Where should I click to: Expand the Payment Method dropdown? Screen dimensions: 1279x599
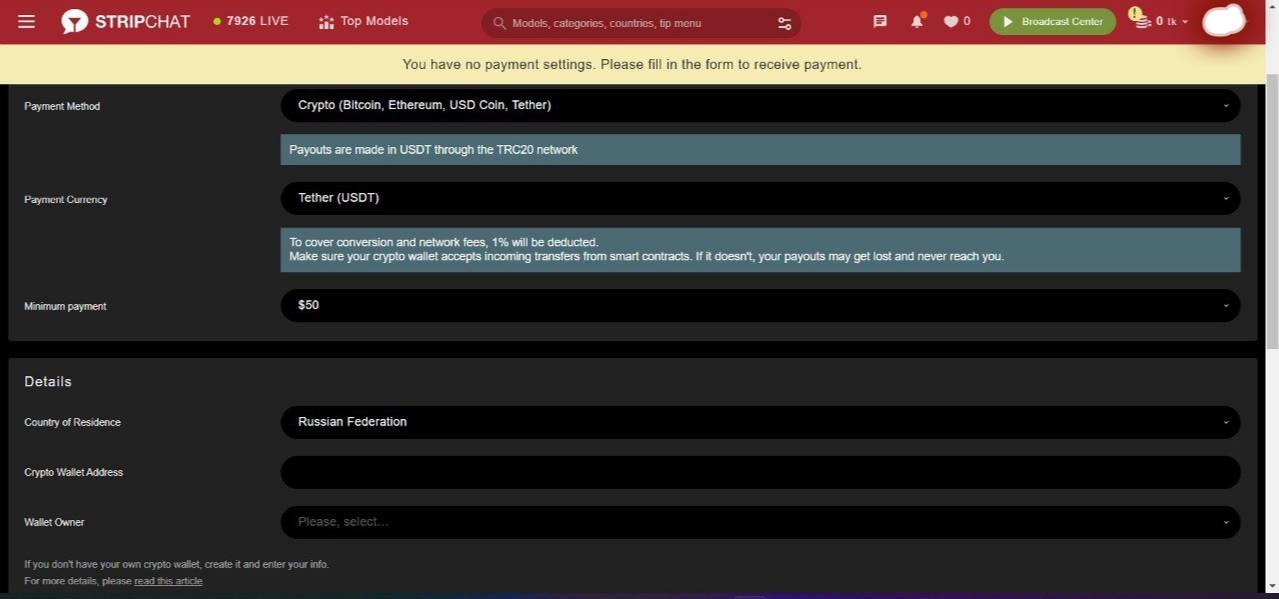pos(760,105)
